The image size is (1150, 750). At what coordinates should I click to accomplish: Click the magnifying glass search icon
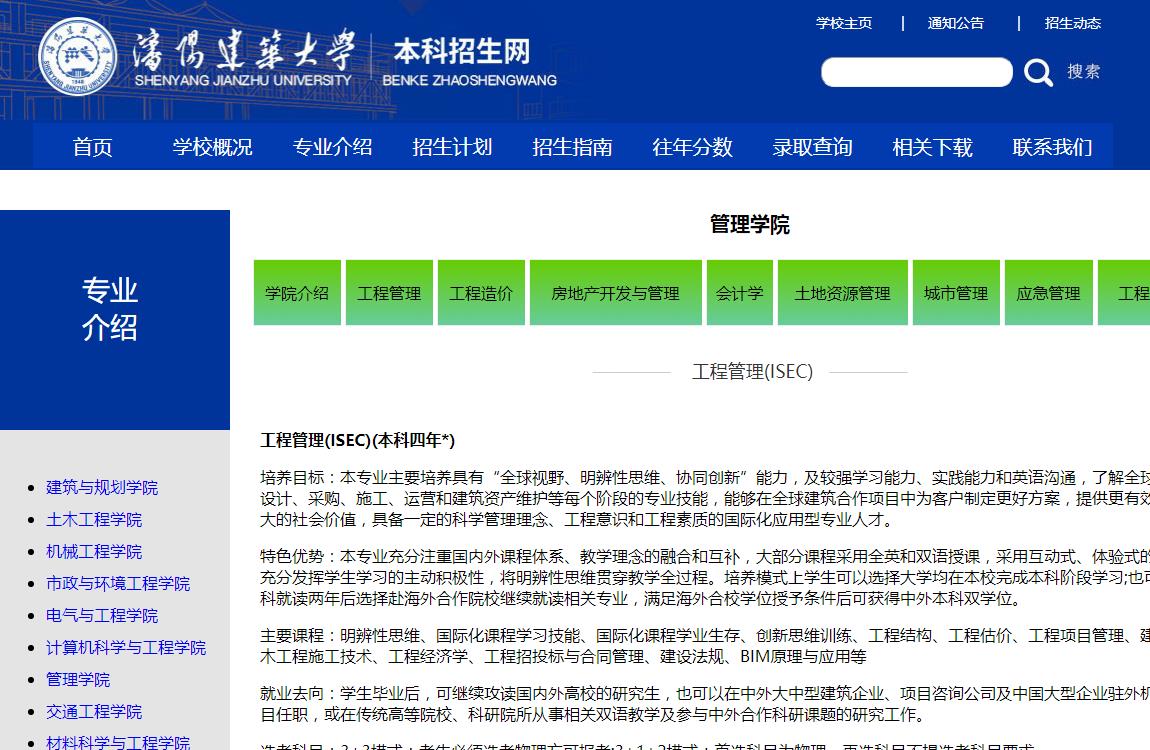[1039, 72]
